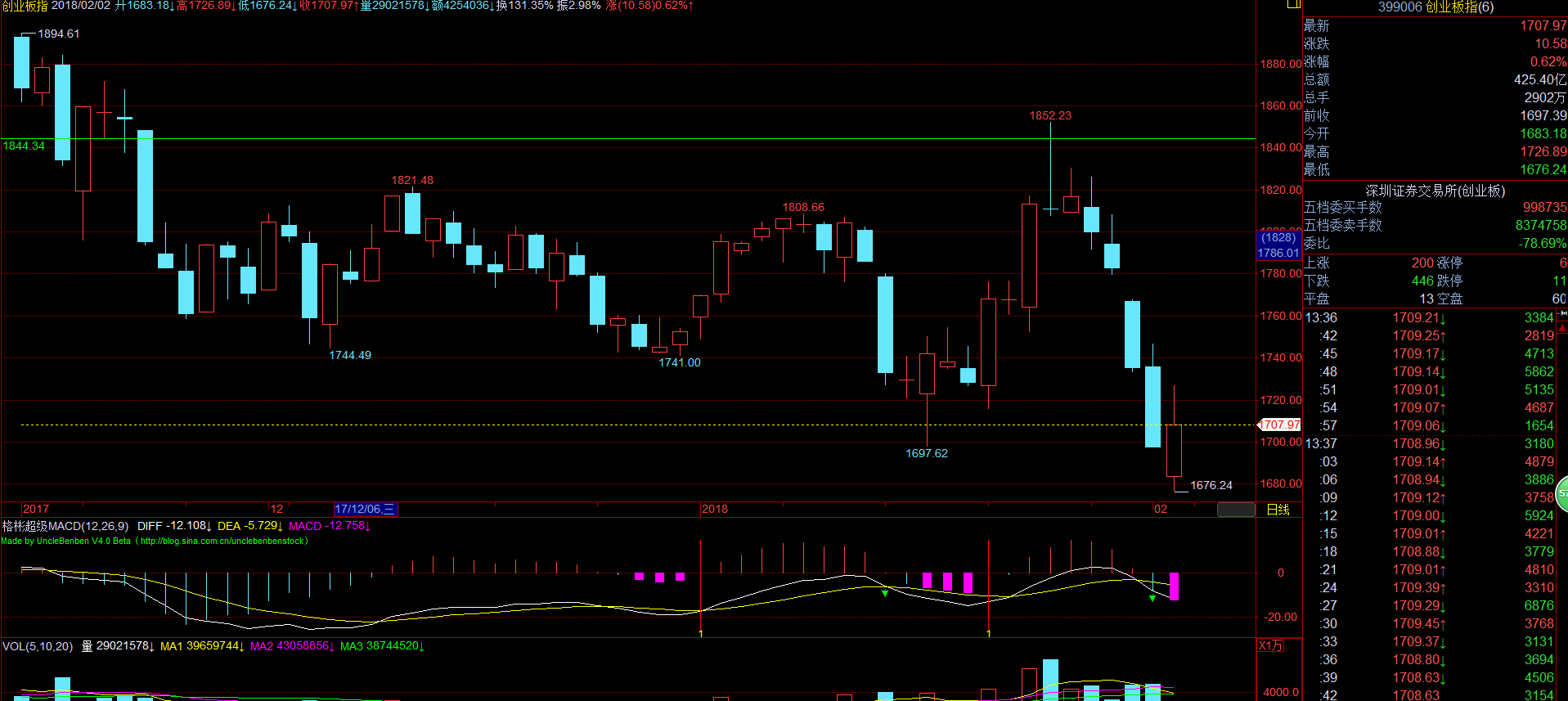Click the 最高 1726.89 quote row
Image resolution: width=1568 pixels, height=701 pixels.
pos(1435,152)
